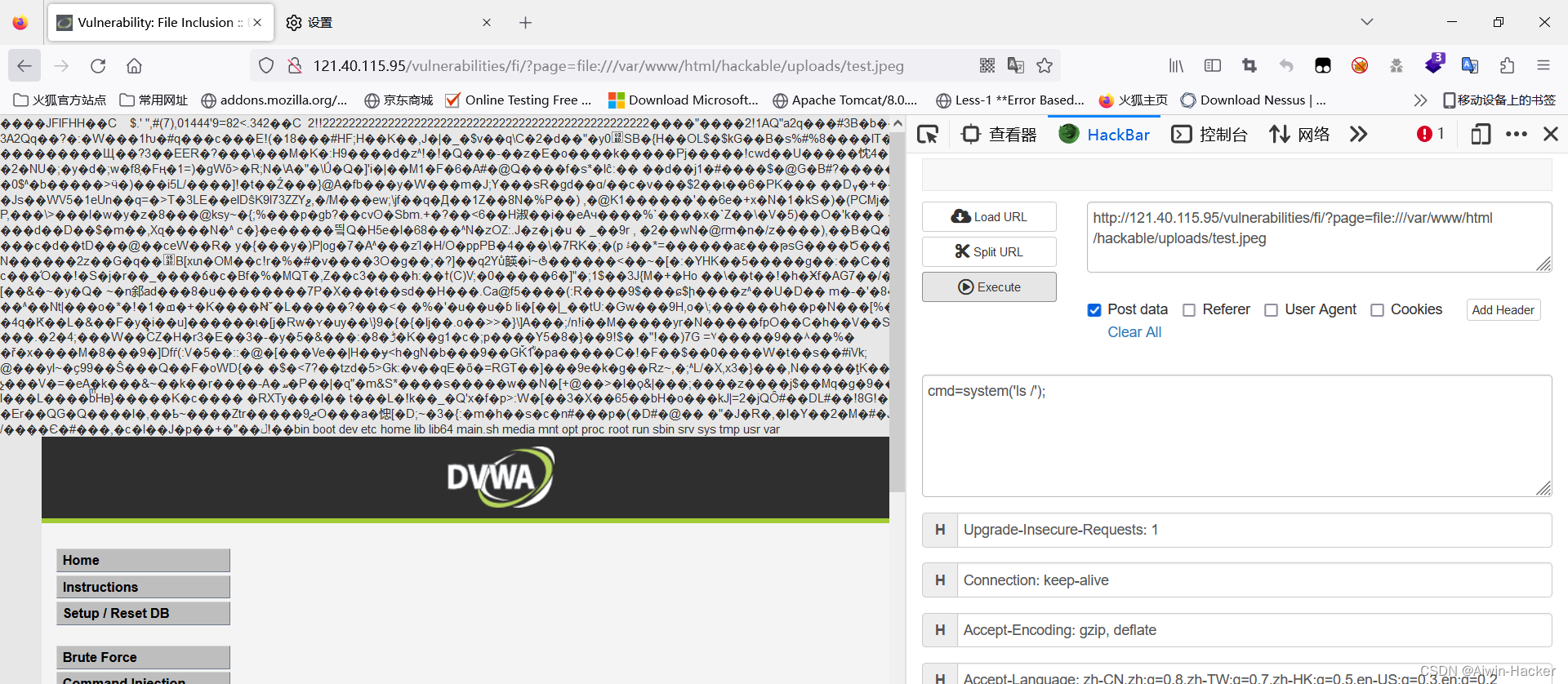Focus the post data cmd text area
The width and height of the screenshot is (1568, 684).
coord(1236,436)
